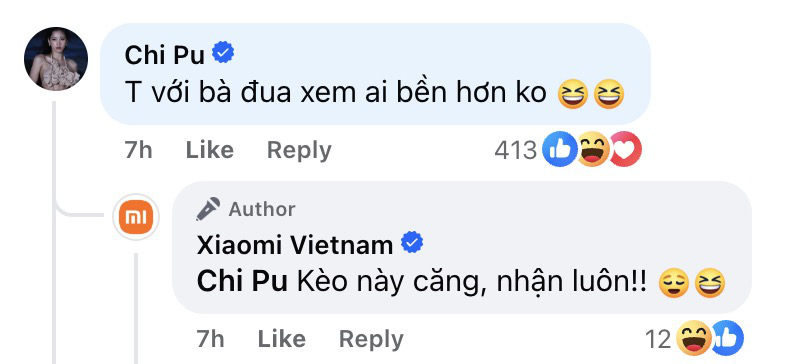794x364 pixels.
Task: Click the Chi Pu mention in Xiaomi's reply
Action: pyautogui.click(x=242, y=282)
